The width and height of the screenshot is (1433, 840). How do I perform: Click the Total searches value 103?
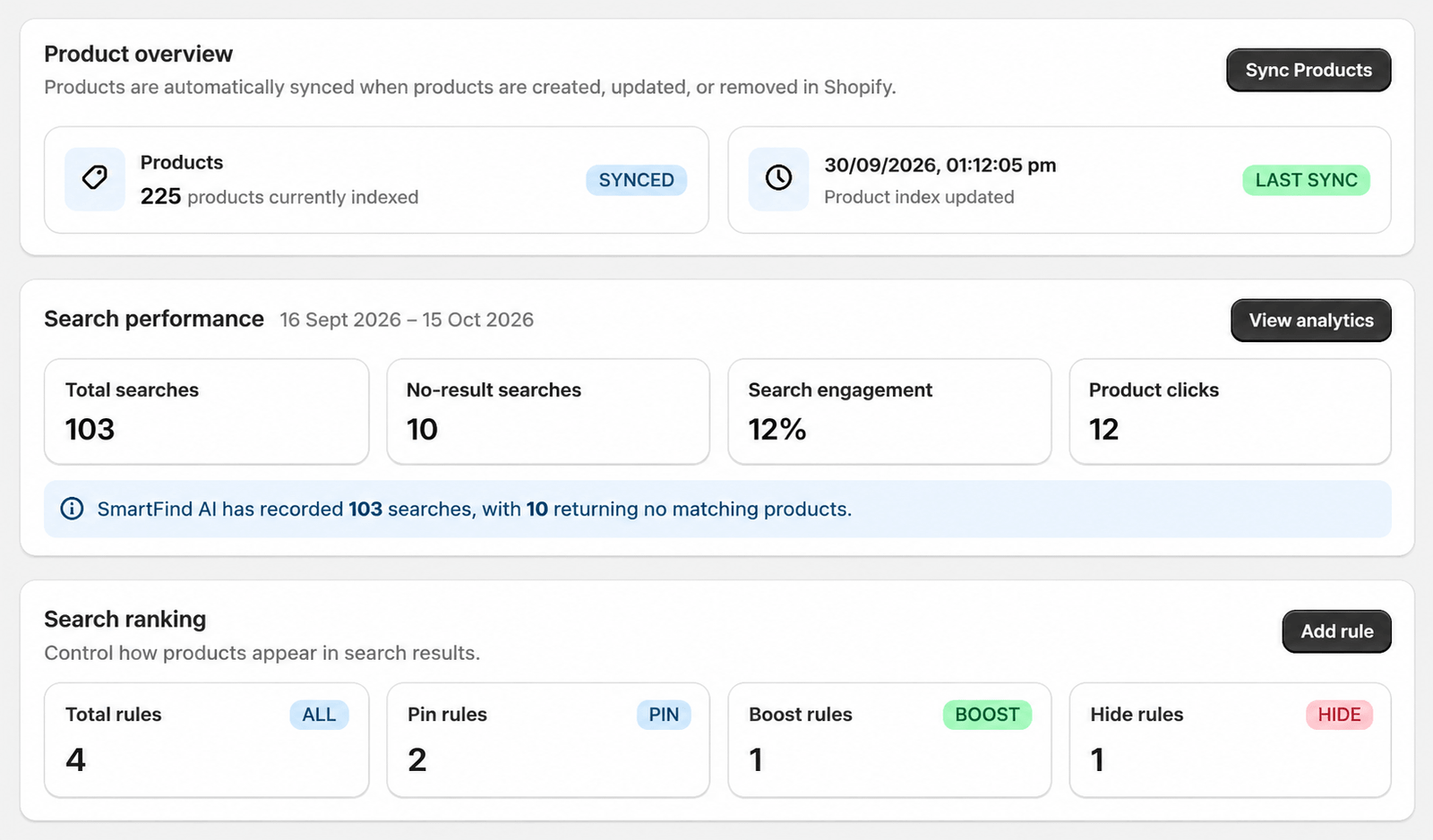[90, 430]
